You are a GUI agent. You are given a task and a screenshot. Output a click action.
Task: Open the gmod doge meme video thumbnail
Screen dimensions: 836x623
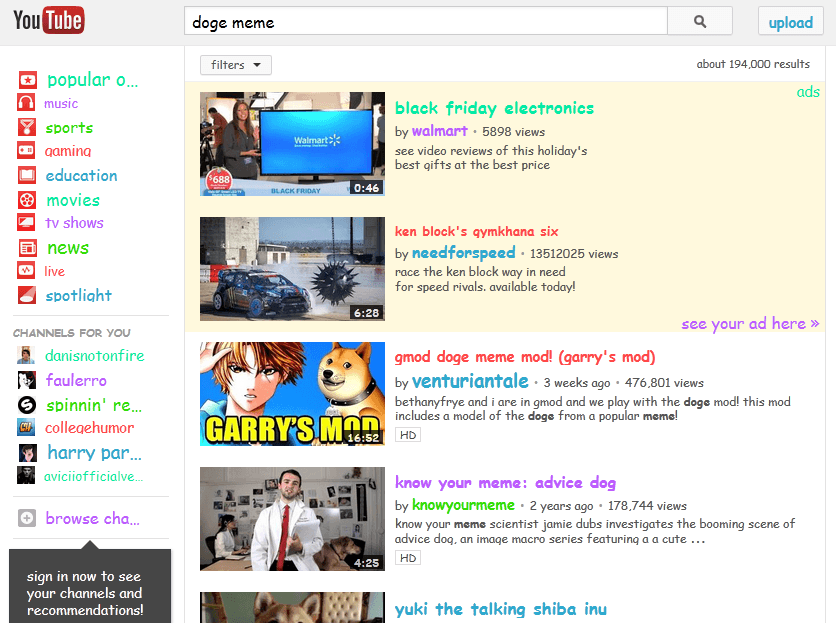pyautogui.click(x=293, y=393)
